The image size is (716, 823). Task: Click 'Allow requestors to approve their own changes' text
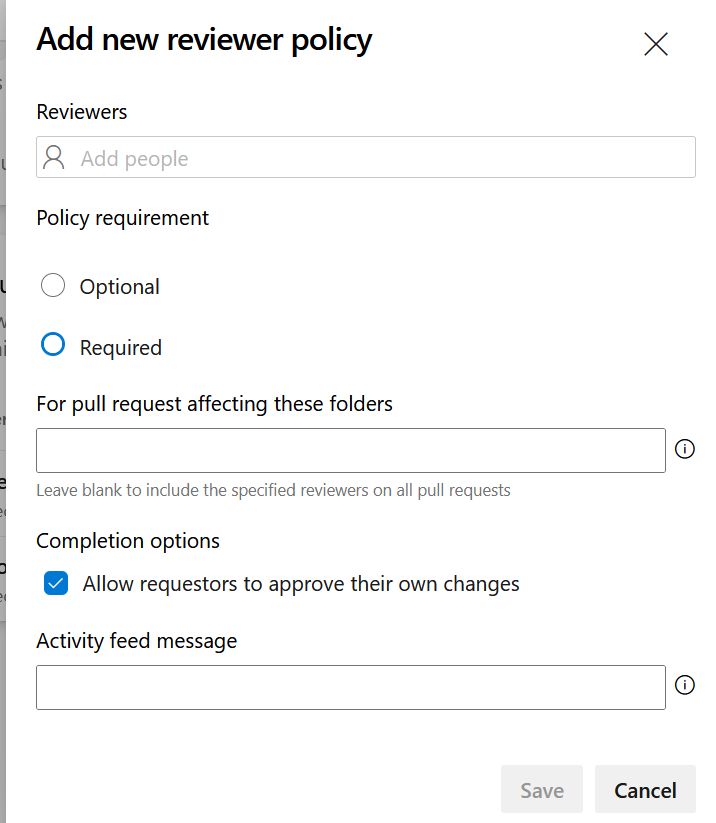point(301,584)
